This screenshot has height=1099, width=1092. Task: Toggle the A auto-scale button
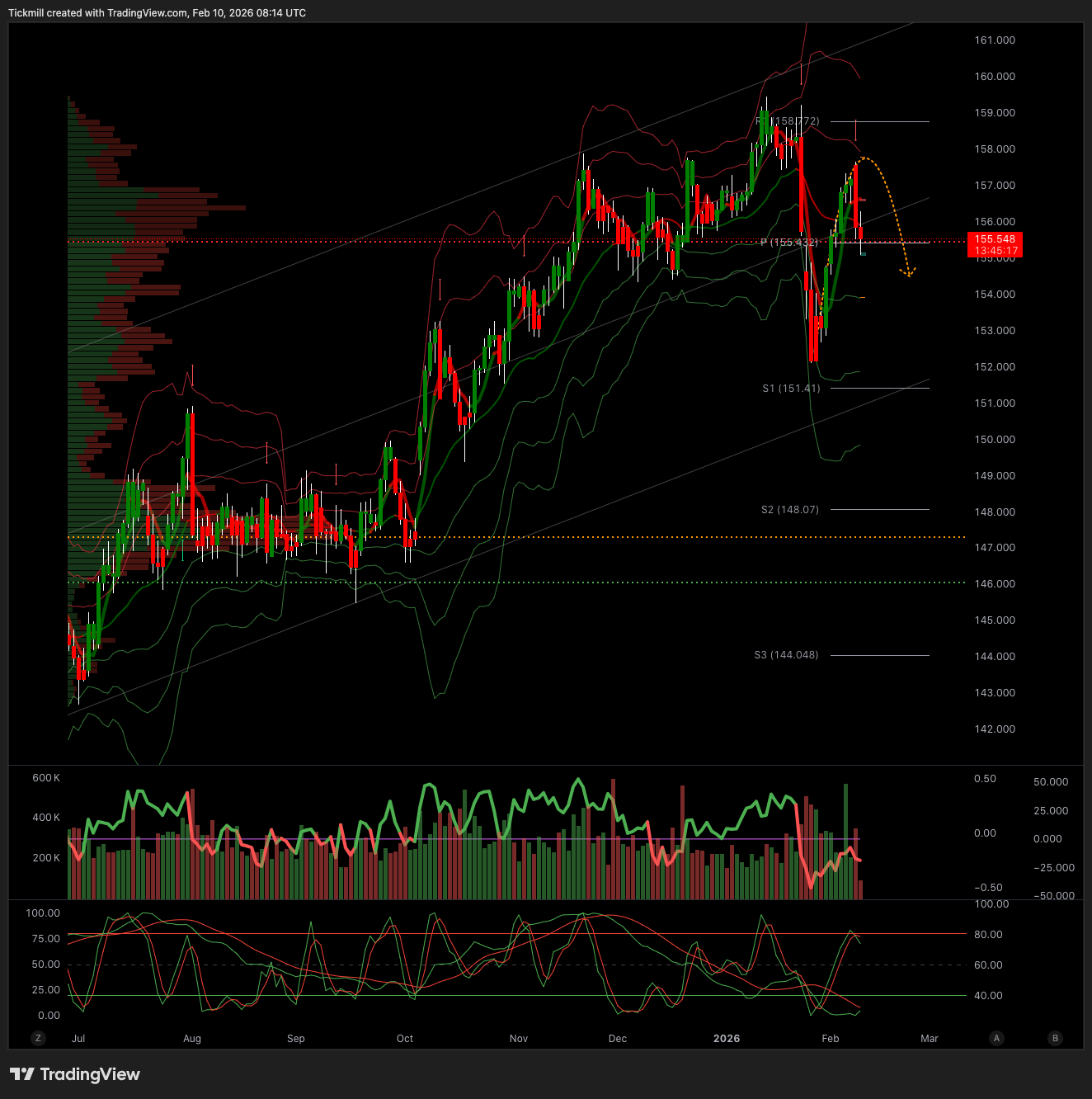tap(997, 1038)
